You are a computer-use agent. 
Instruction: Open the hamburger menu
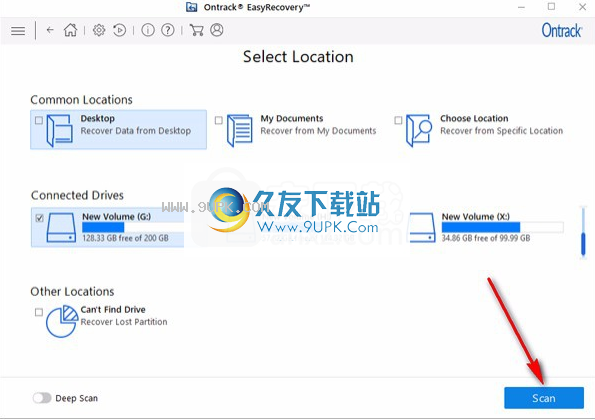pos(18,30)
